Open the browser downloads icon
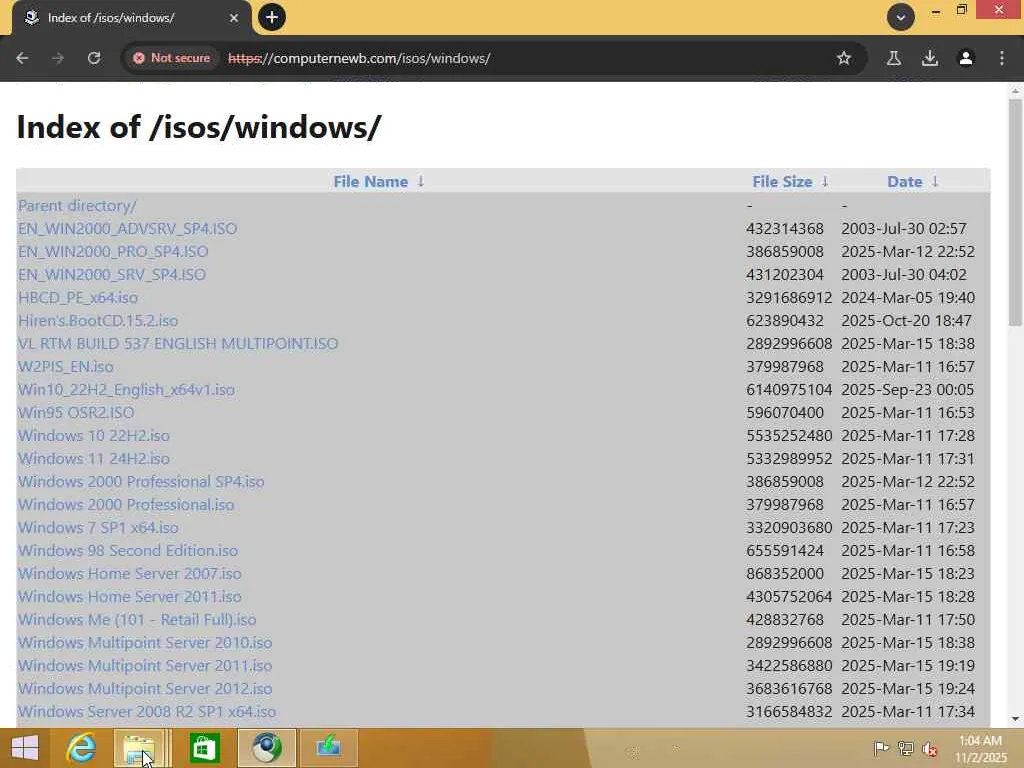 930,58
